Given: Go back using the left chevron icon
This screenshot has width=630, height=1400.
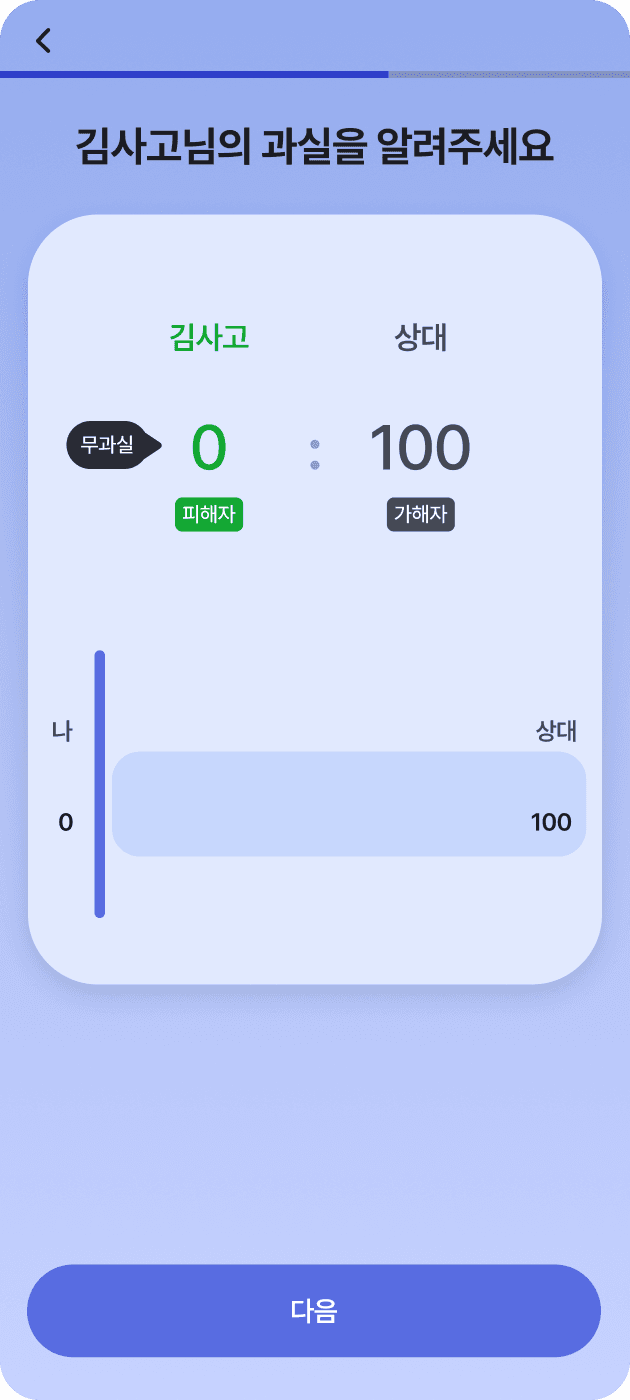Looking at the screenshot, I should (x=43, y=40).
